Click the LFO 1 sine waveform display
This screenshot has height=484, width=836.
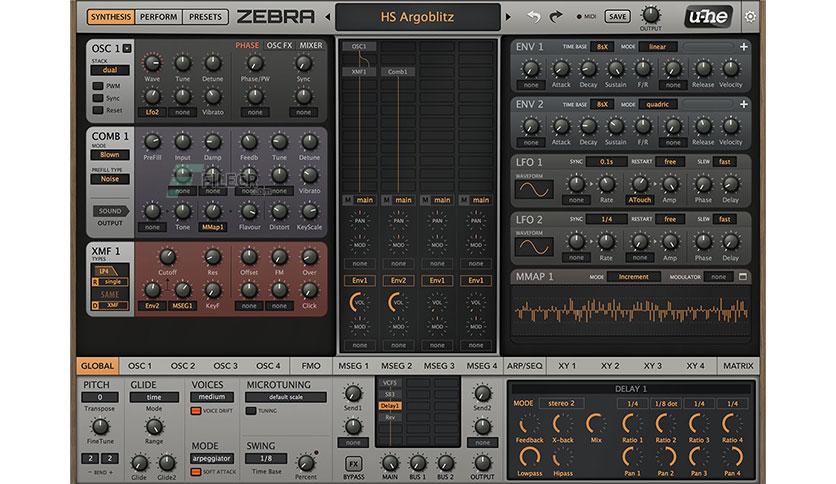(534, 190)
